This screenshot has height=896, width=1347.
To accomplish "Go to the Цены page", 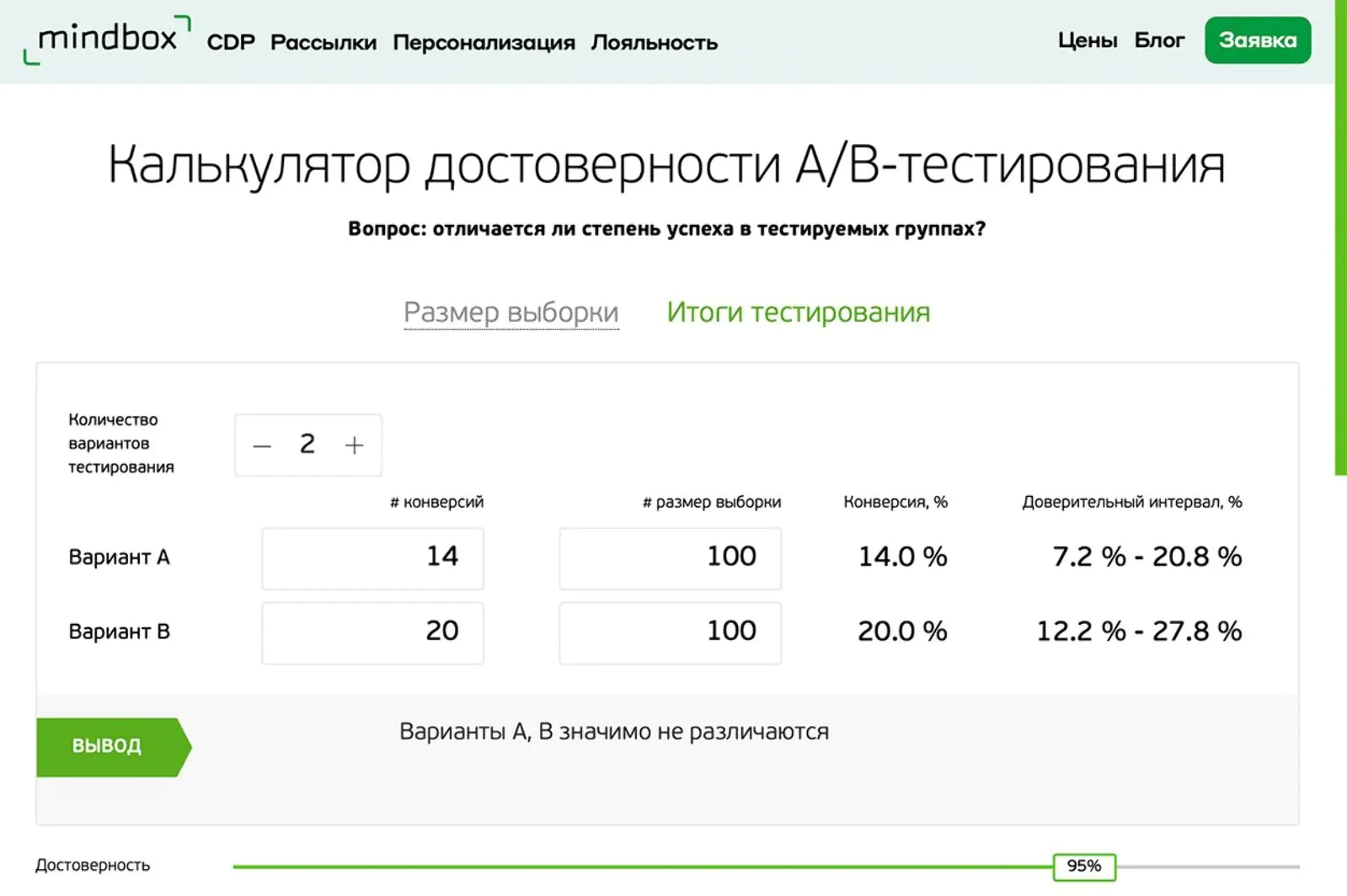I will tap(1088, 40).
